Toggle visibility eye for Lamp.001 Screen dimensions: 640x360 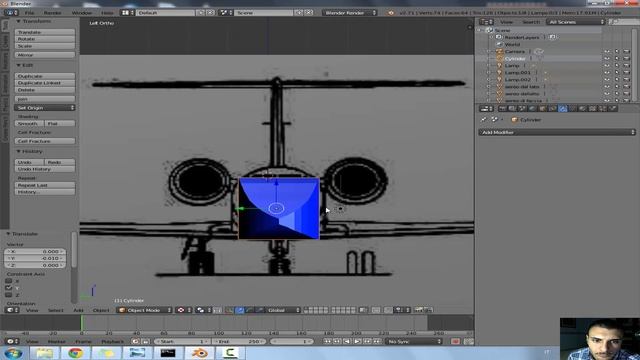pos(607,72)
